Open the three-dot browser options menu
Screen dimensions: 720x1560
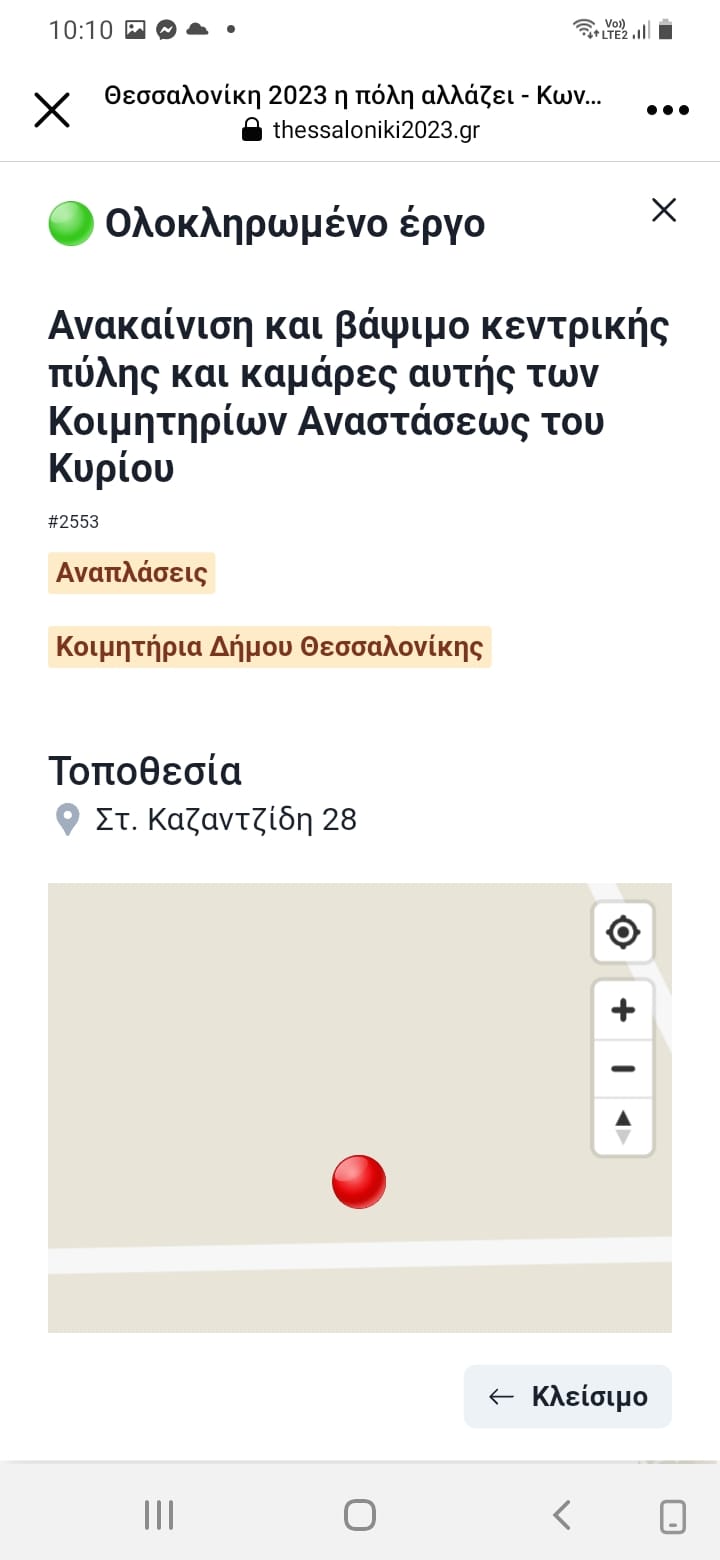667,110
